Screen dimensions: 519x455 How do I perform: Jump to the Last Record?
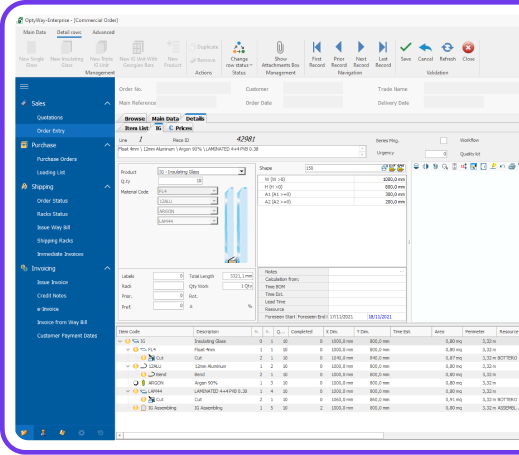point(383,47)
